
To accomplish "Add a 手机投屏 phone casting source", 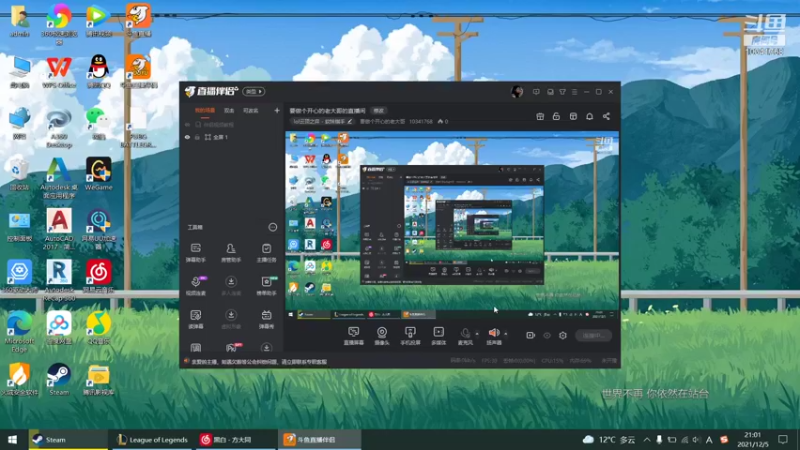I will (x=410, y=336).
